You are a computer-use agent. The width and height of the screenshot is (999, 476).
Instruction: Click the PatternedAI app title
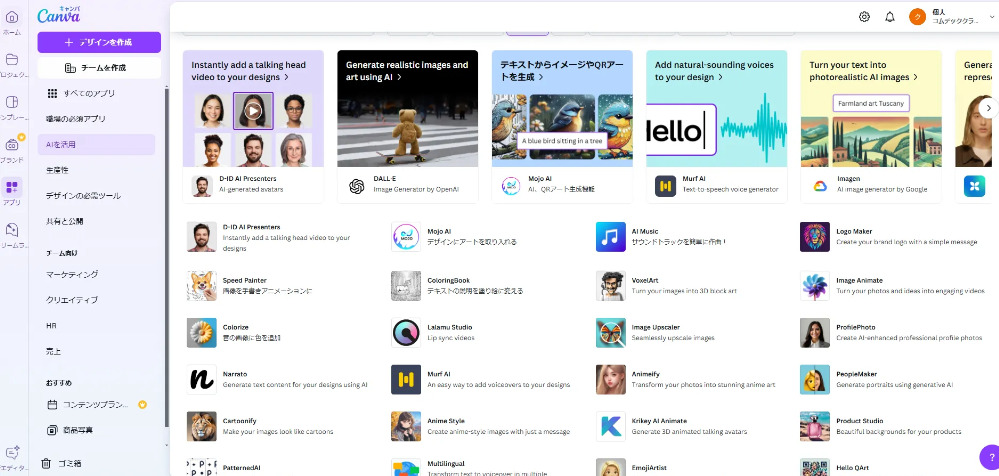pyautogui.click(x=242, y=468)
